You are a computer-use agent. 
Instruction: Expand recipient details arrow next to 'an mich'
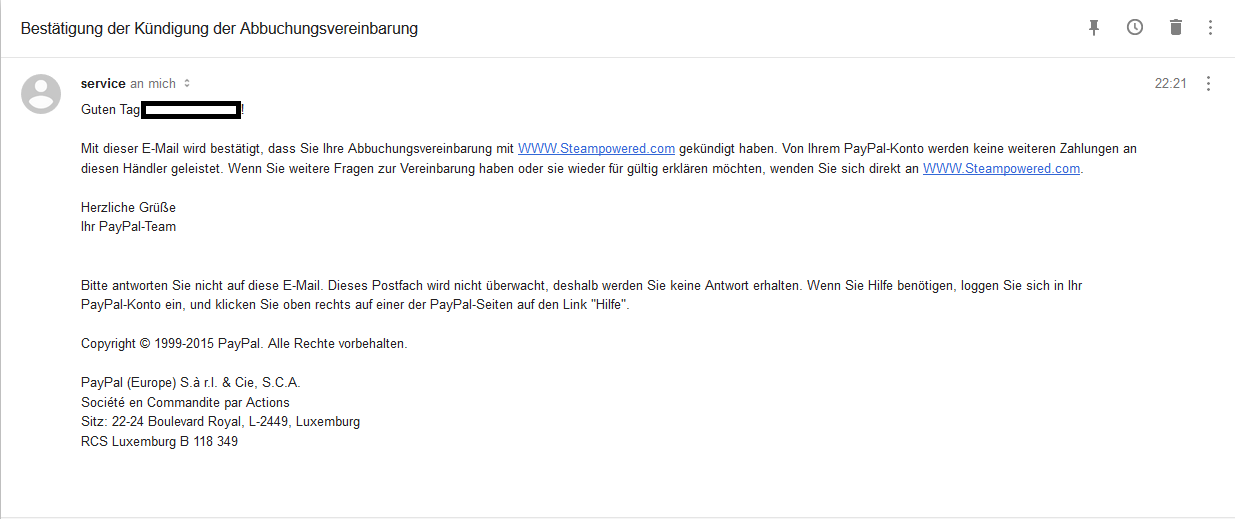(187, 84)
